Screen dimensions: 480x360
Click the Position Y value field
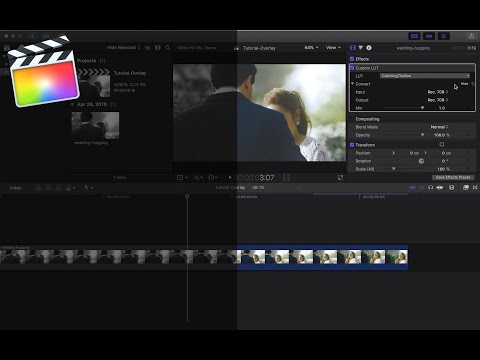[446, 153]
